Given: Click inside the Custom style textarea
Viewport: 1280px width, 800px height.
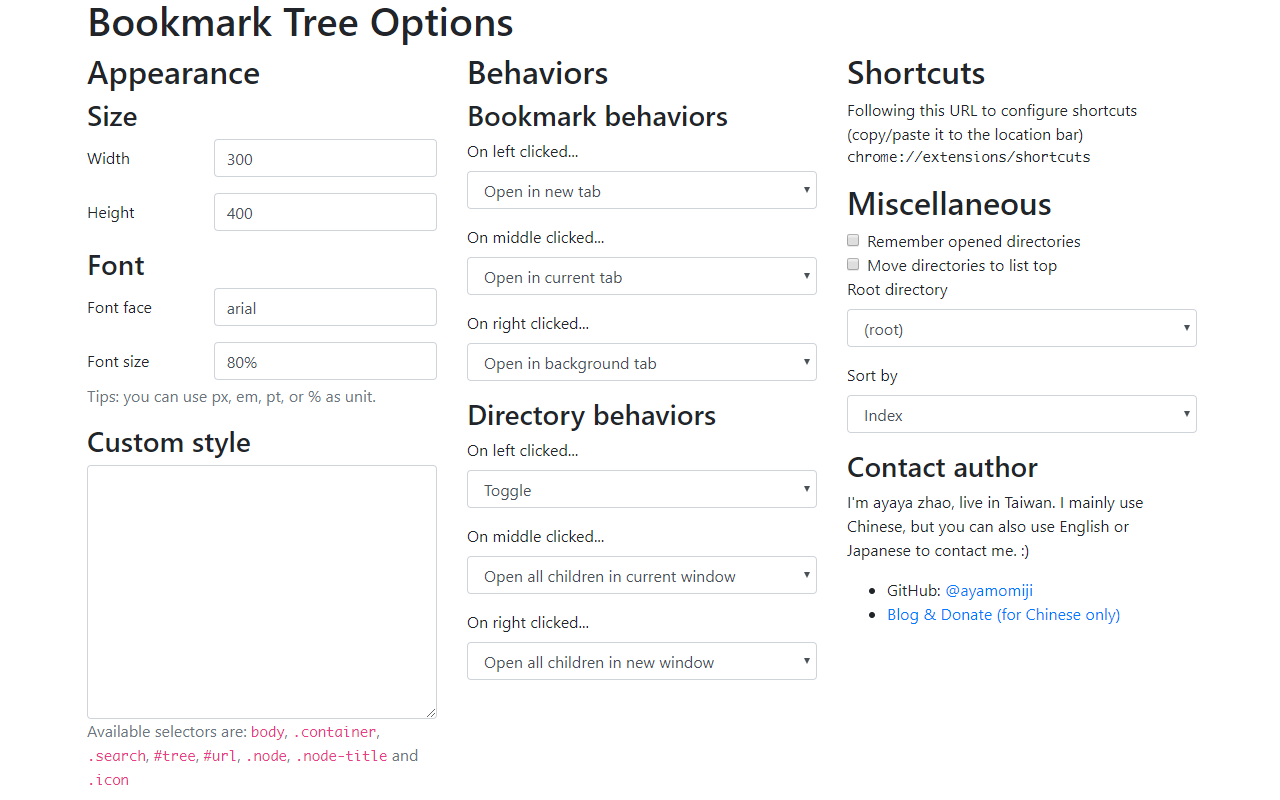Looking at the screenshot, I should pos(261,591).
